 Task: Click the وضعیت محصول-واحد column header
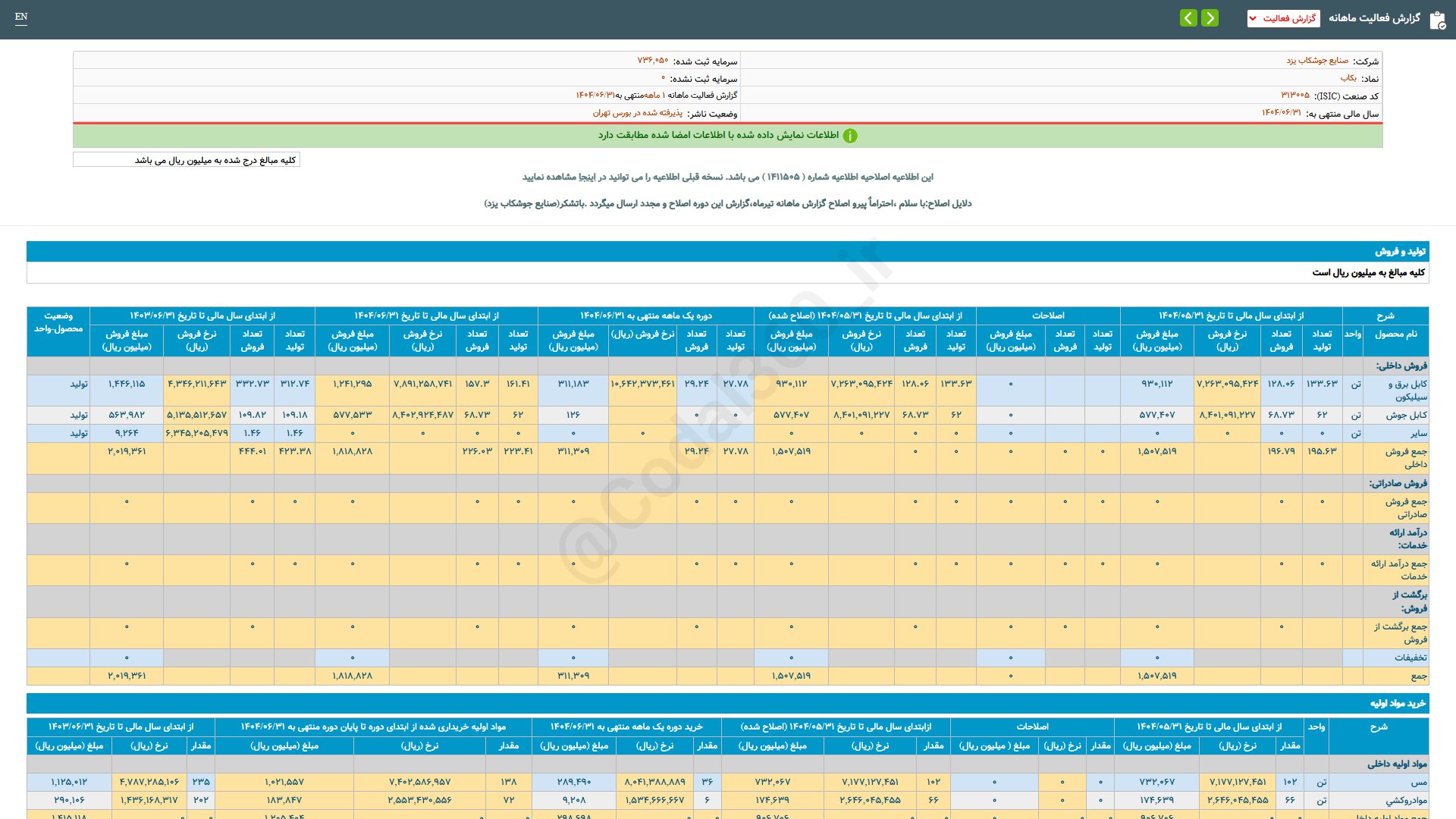58,322
